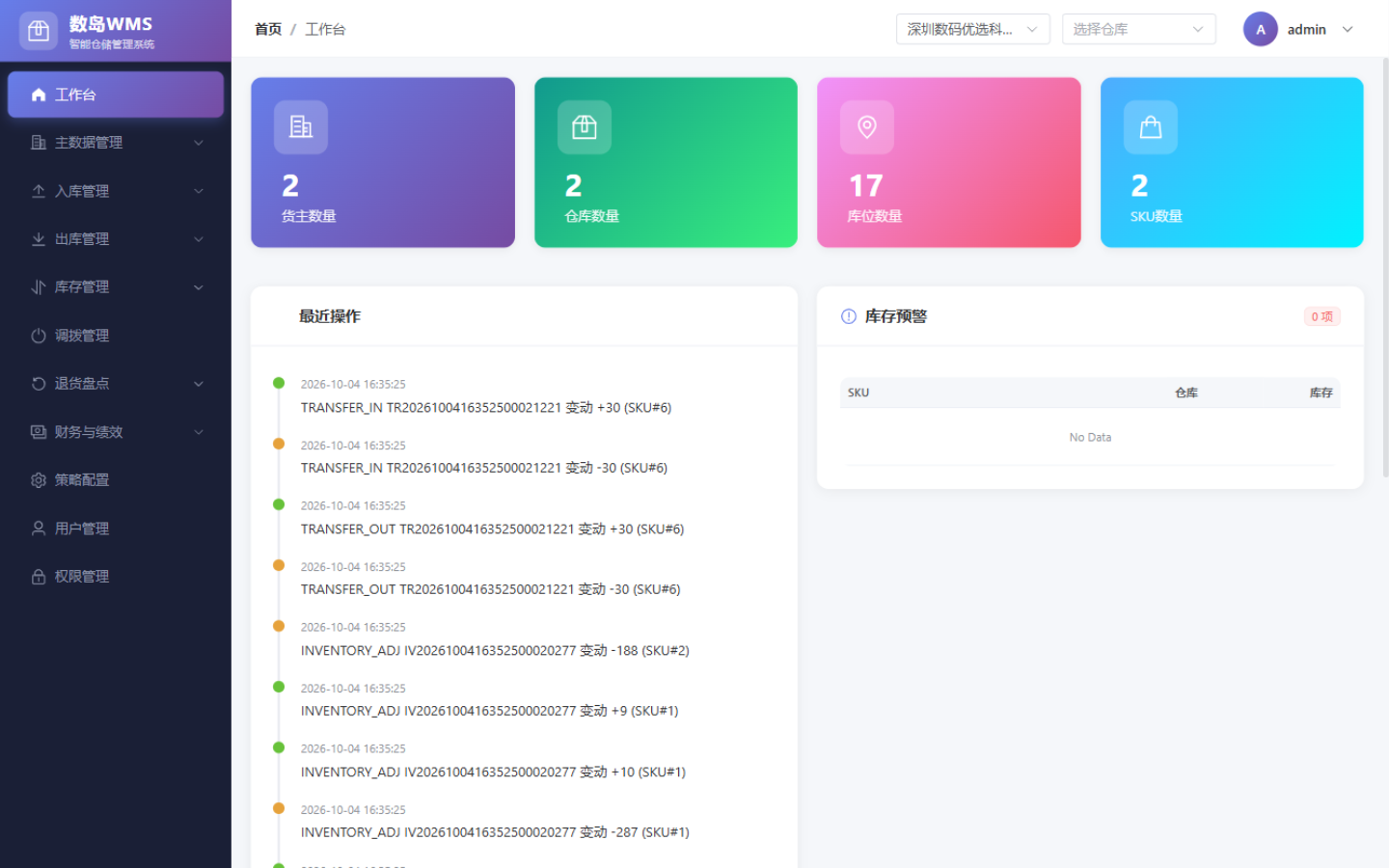Screen dimensions: 1389x868
Task: Click the SKU column header
Action: 858,393
